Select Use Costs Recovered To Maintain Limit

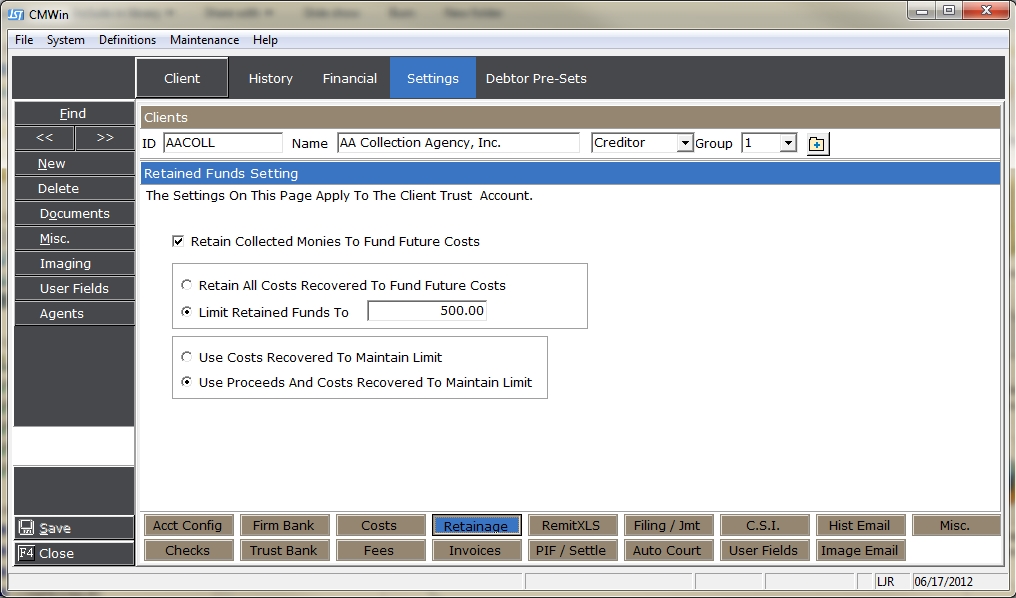tap(186, 357)
